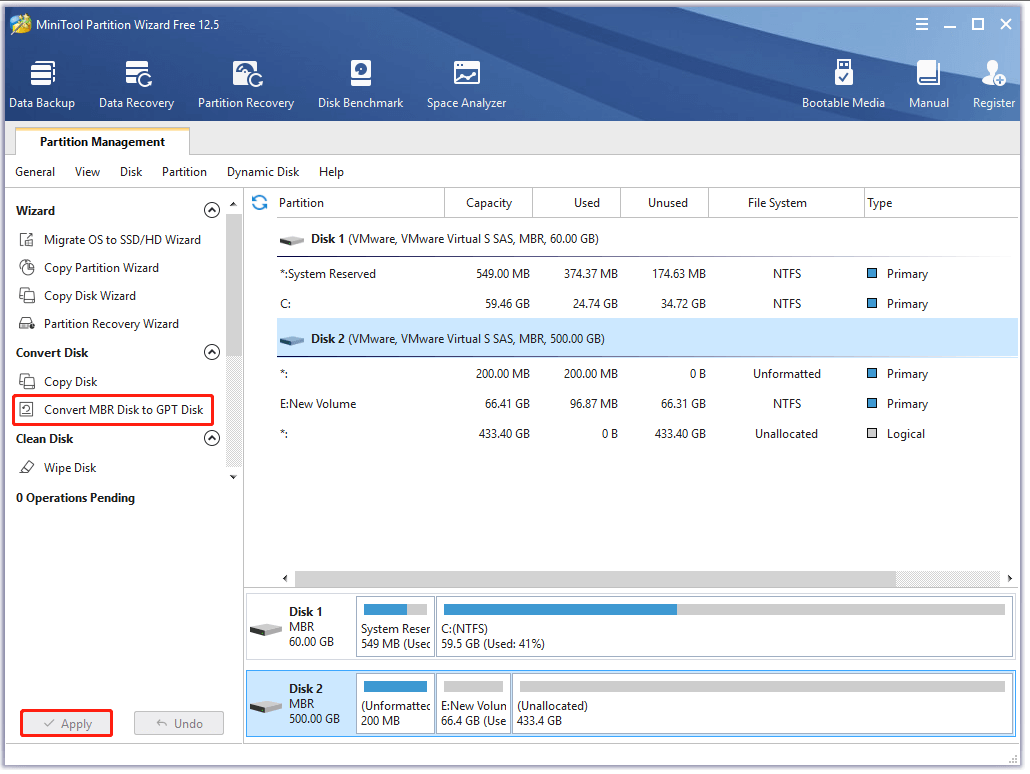Collapse the Clean Disk section
The width and height of the screenshot is (1030, 774).
coord(212,438)
